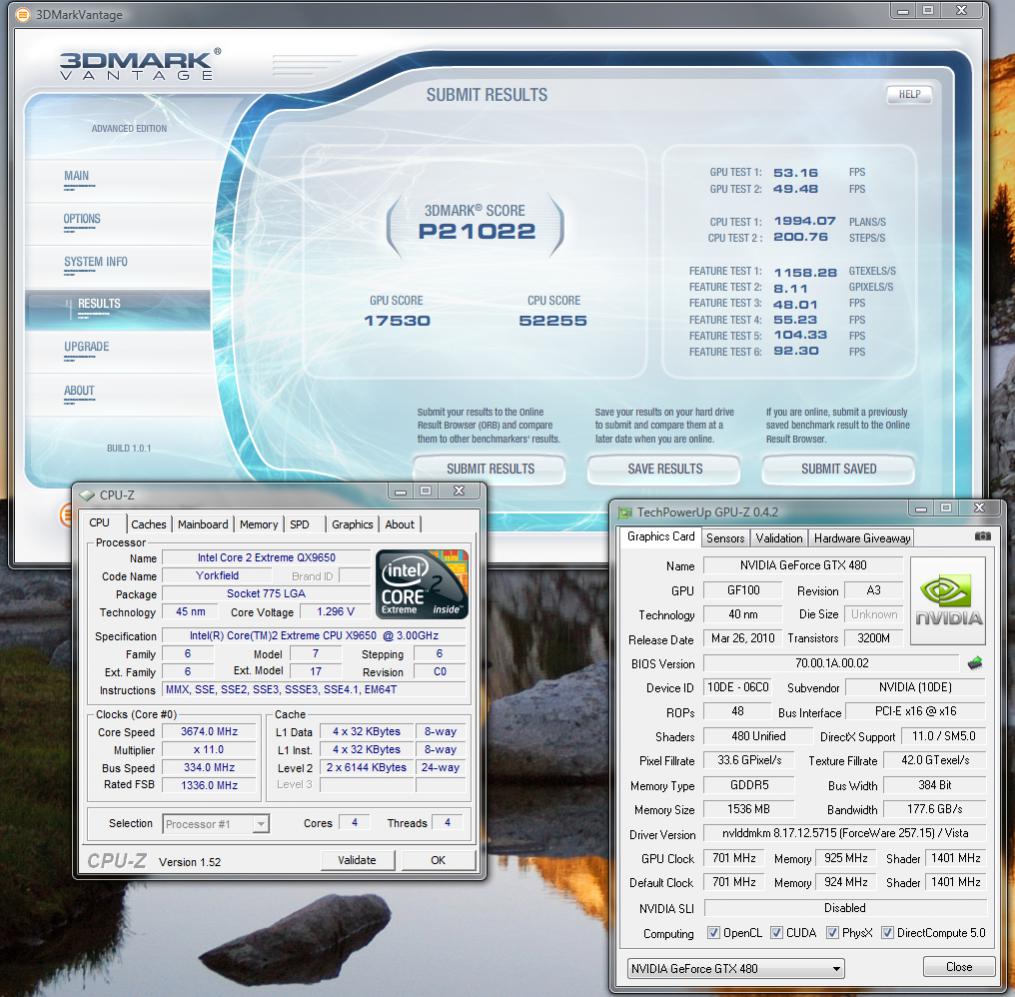The height and width of the screenshot is (997, 1015).
Task: Click the Validate button in CPU-Z
Action: (357, 860)
